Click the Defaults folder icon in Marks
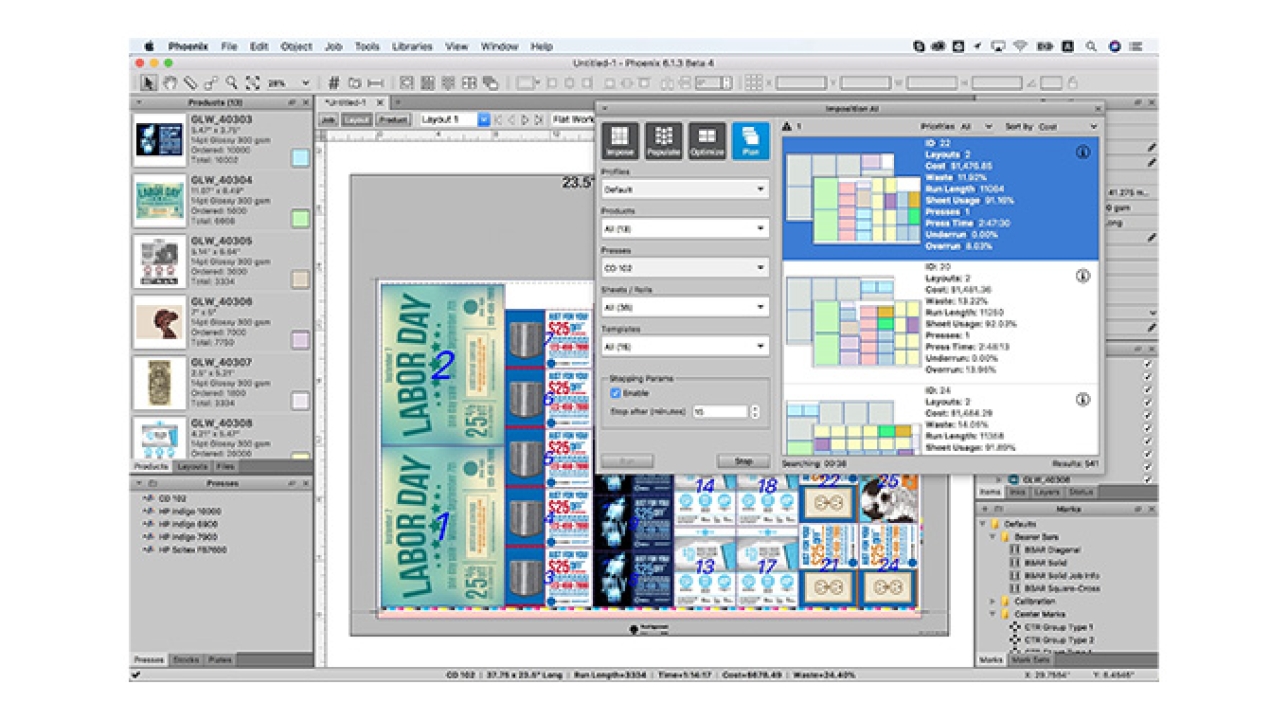 [995, 524]
